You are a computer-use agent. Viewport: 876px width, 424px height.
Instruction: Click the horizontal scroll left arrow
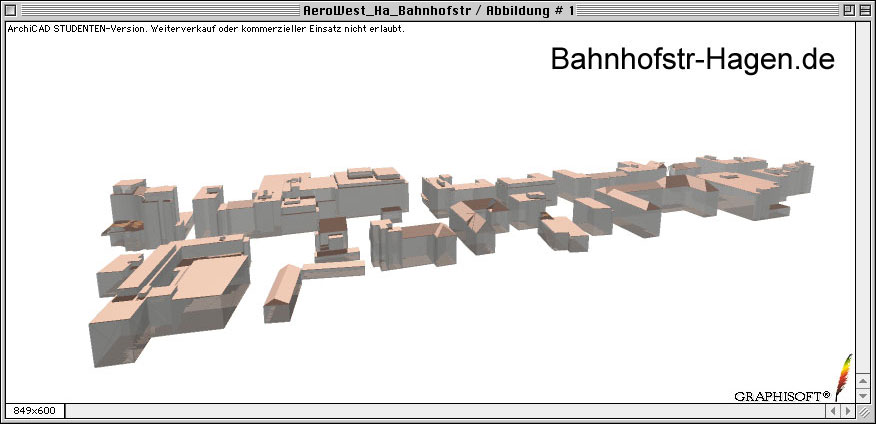click(832, 411)
